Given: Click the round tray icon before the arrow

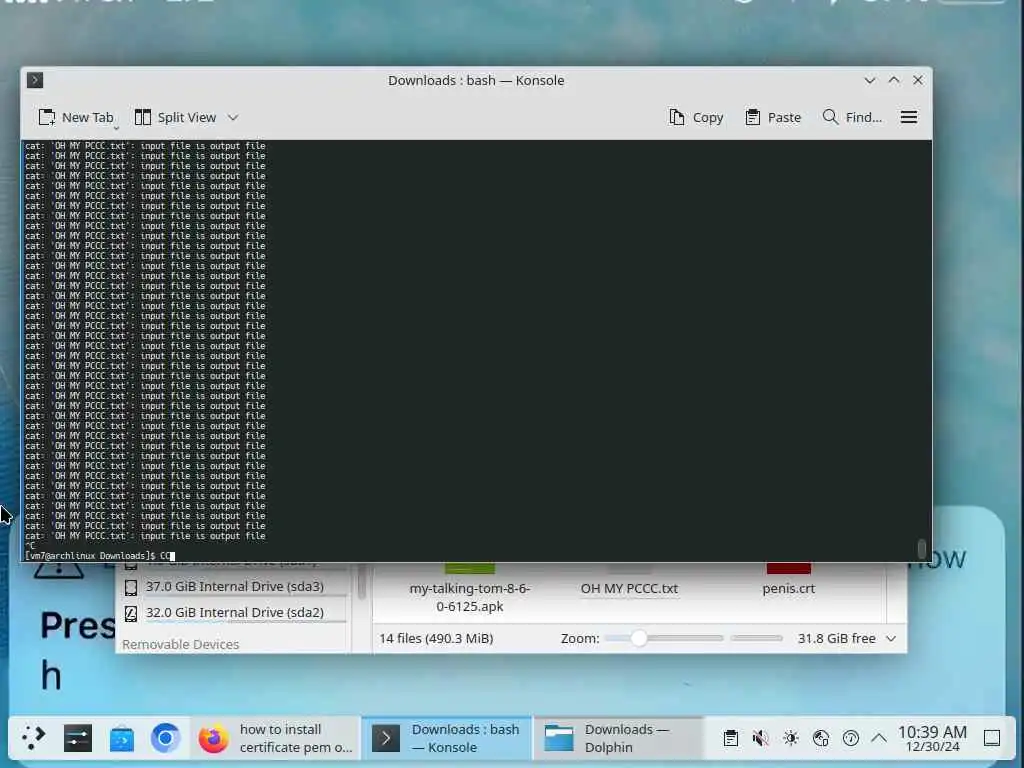Looking at the screenshot, I should pos(851,739).
